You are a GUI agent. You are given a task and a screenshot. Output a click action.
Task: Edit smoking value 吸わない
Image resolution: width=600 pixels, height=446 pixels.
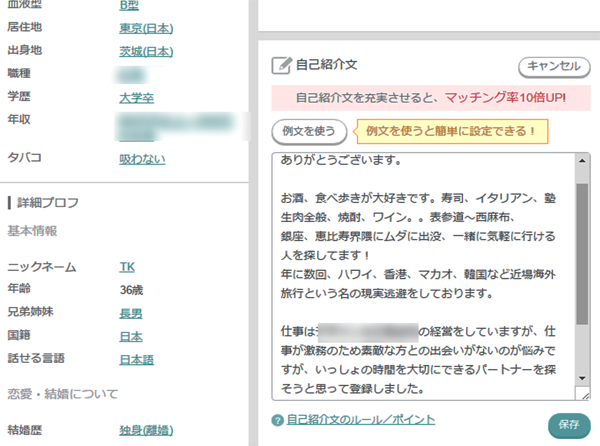pyautogui.click(x=142, y=159)
